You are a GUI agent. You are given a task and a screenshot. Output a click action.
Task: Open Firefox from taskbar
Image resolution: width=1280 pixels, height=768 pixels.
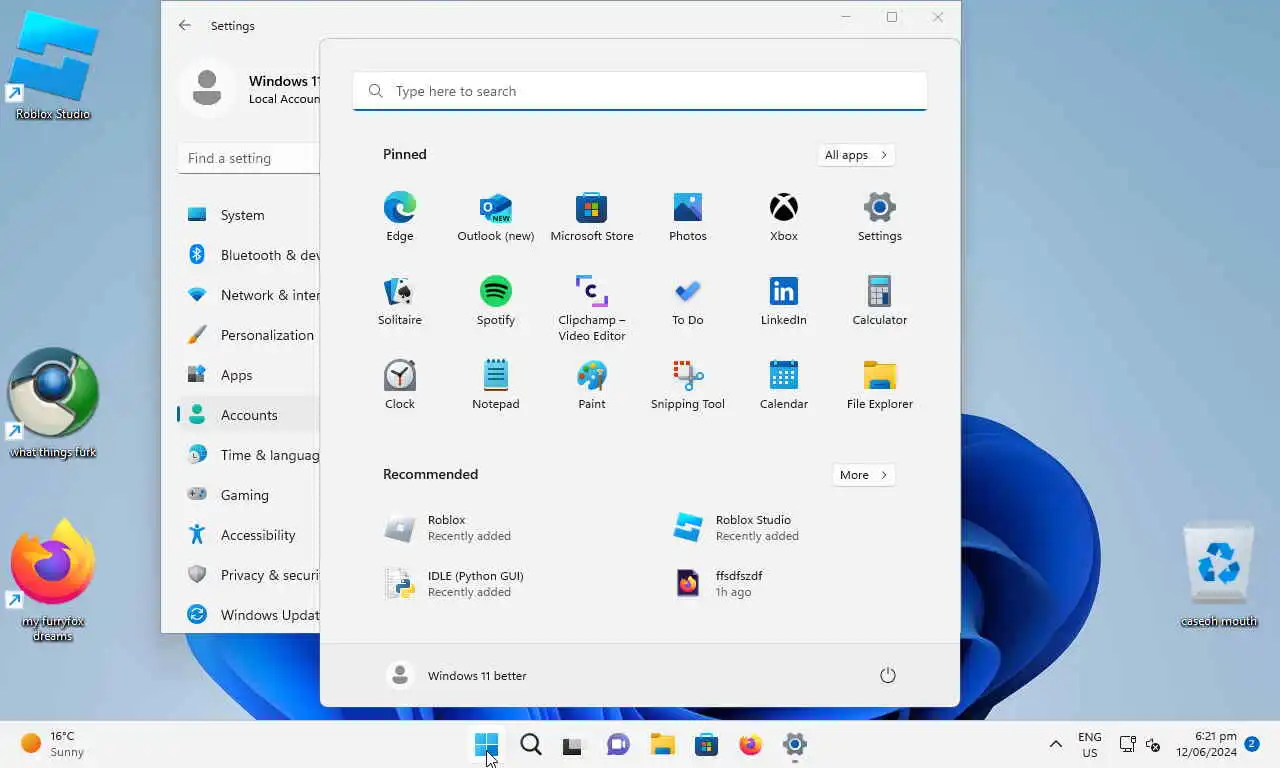750,744
